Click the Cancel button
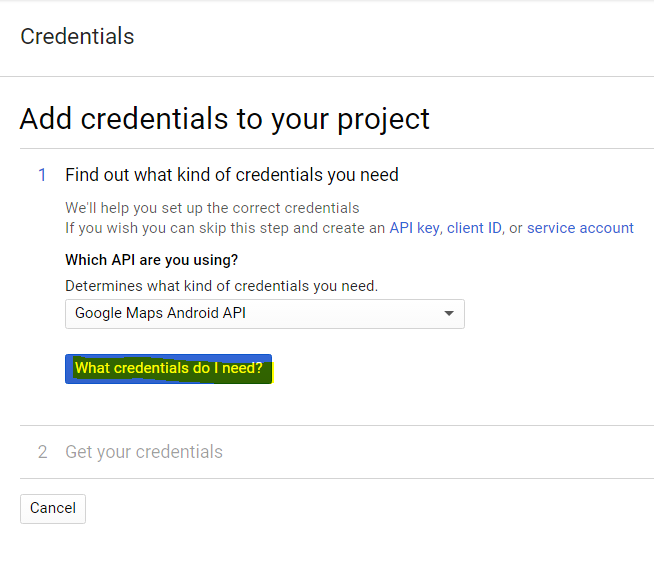The image size is (654, 563). [53, 508]
